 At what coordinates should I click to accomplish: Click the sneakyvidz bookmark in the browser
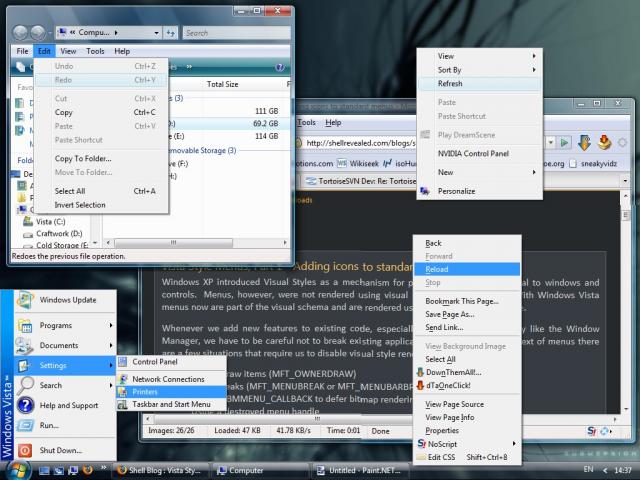click(593, 163)
